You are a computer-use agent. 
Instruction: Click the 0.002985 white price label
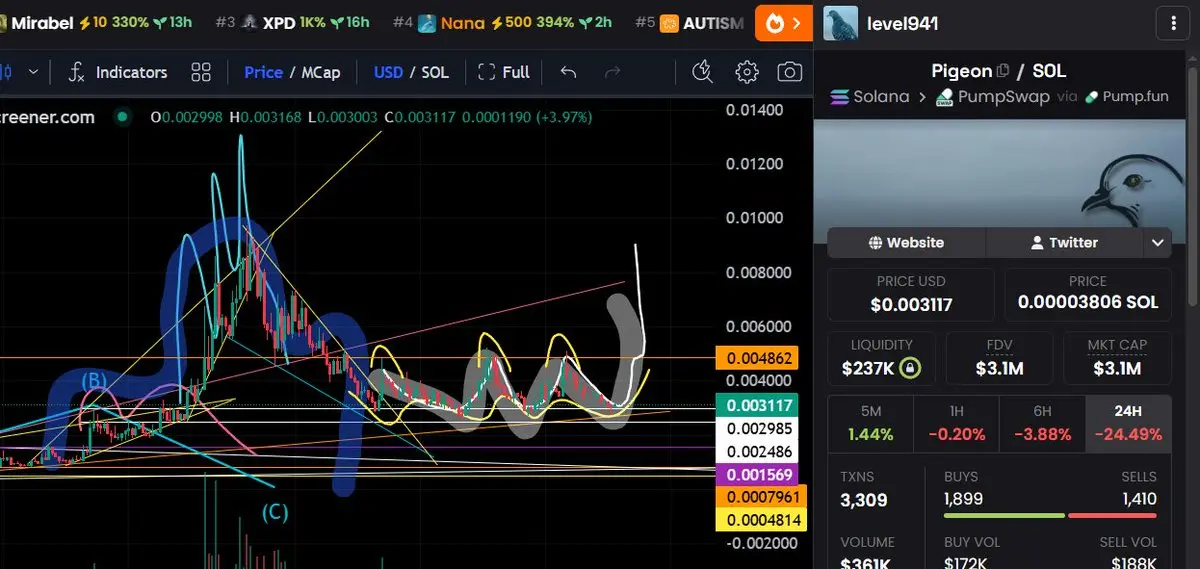coord(758,429)
